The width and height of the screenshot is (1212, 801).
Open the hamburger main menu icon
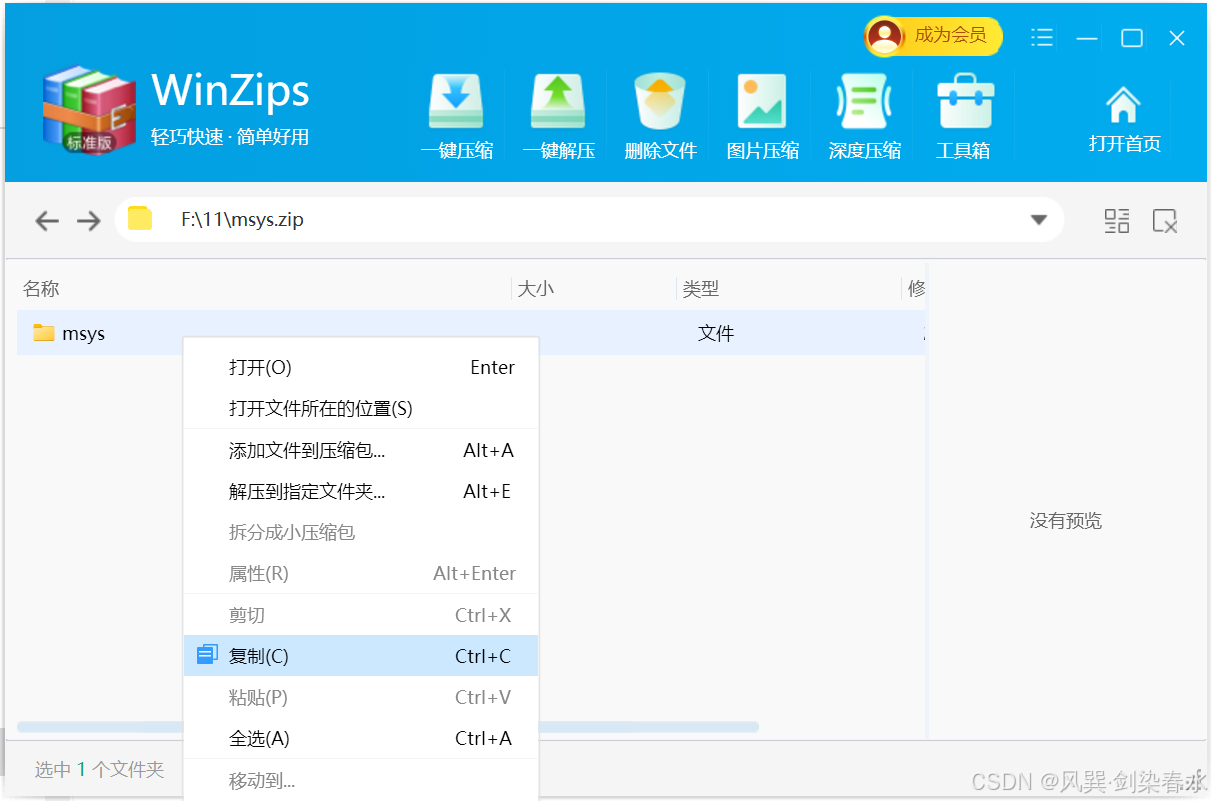tap(1042, 38)
